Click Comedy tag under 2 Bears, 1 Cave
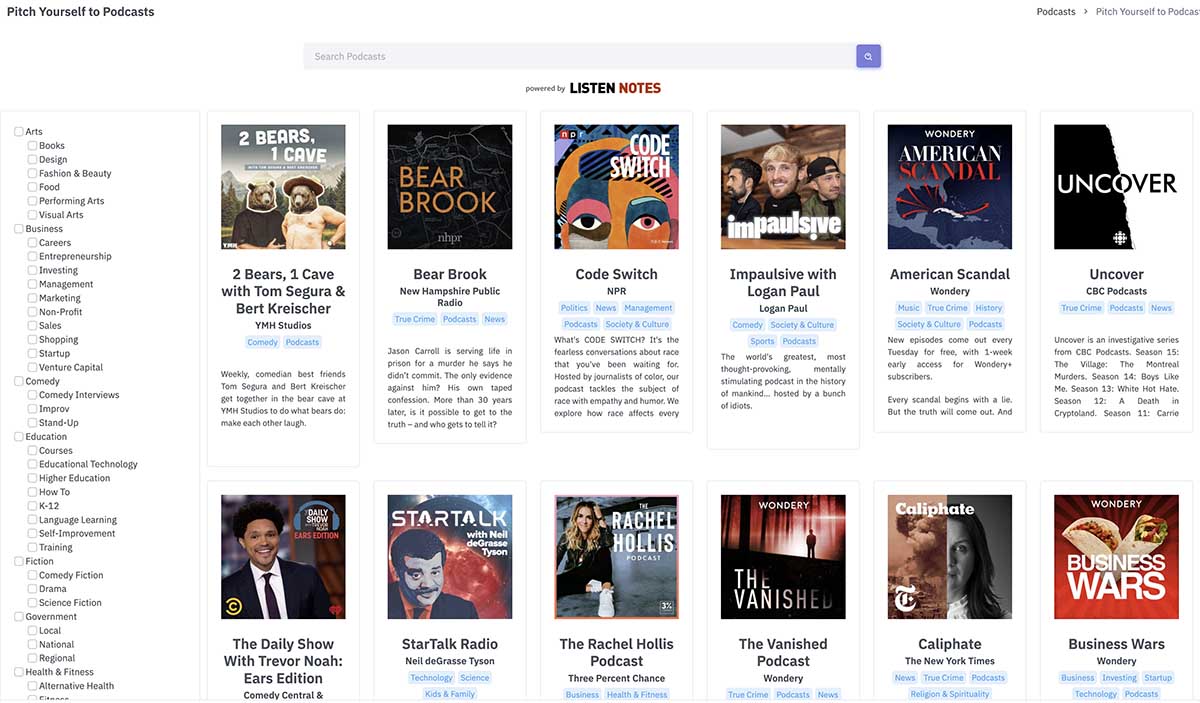Image resolution: width=1200 pixels, height=703 pixels. 263,342
